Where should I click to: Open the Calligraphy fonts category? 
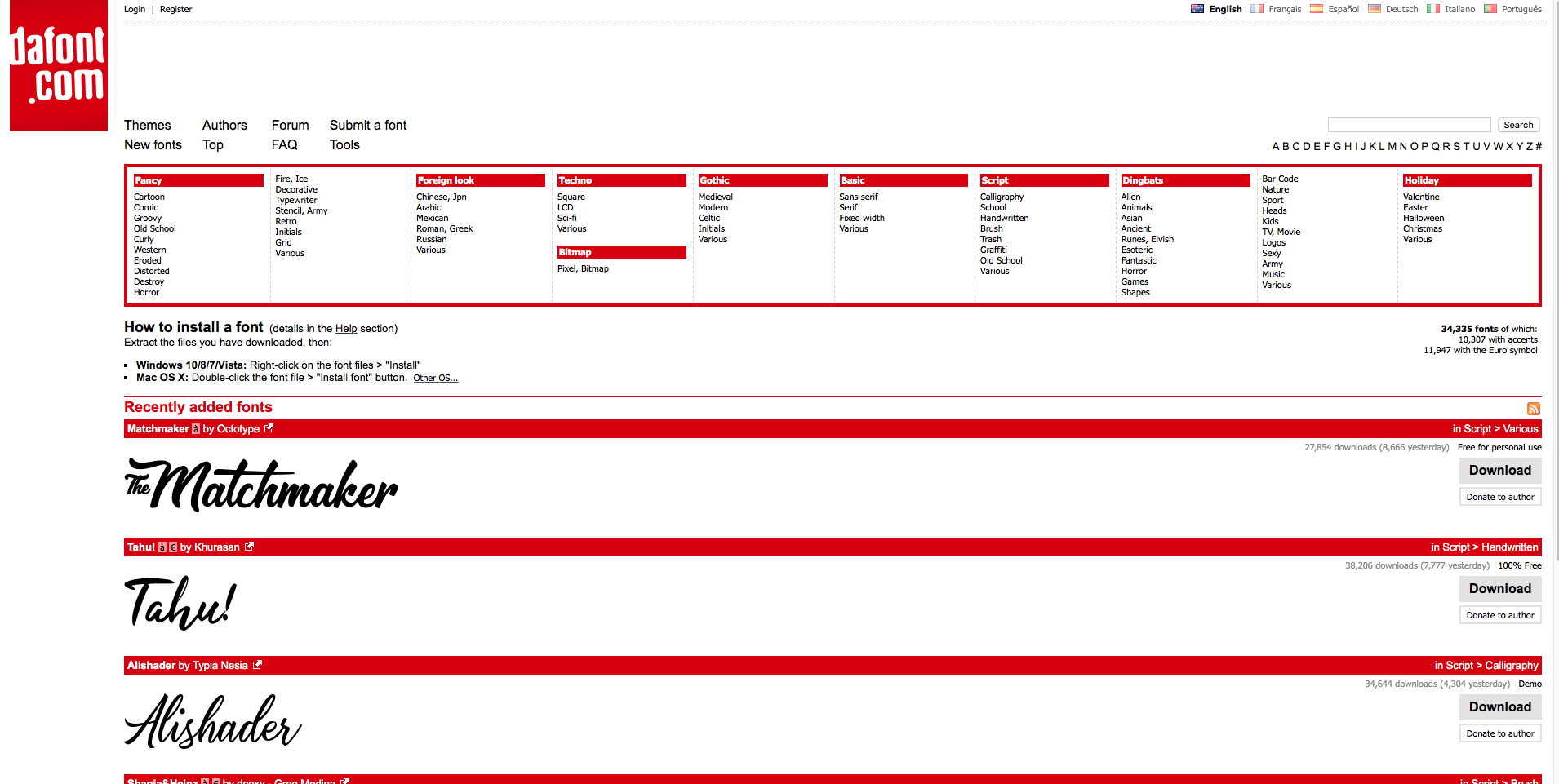[1002, 197]
